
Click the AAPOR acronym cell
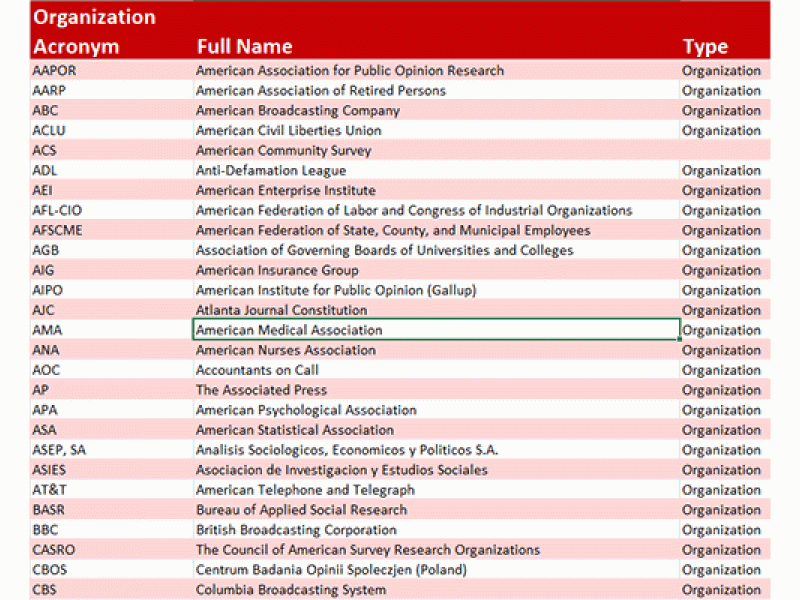click(x=111, y=70)
